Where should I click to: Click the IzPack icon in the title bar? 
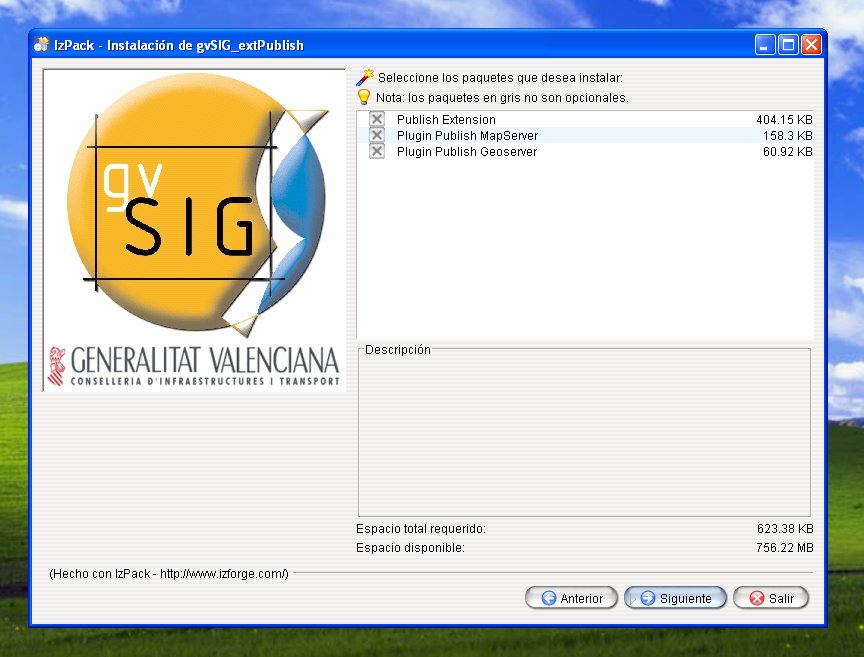tap(41, 45)
